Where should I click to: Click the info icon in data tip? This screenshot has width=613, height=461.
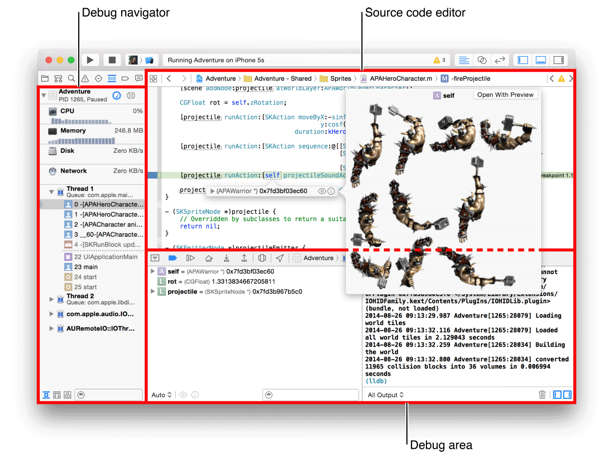click(x=331, y=191)
